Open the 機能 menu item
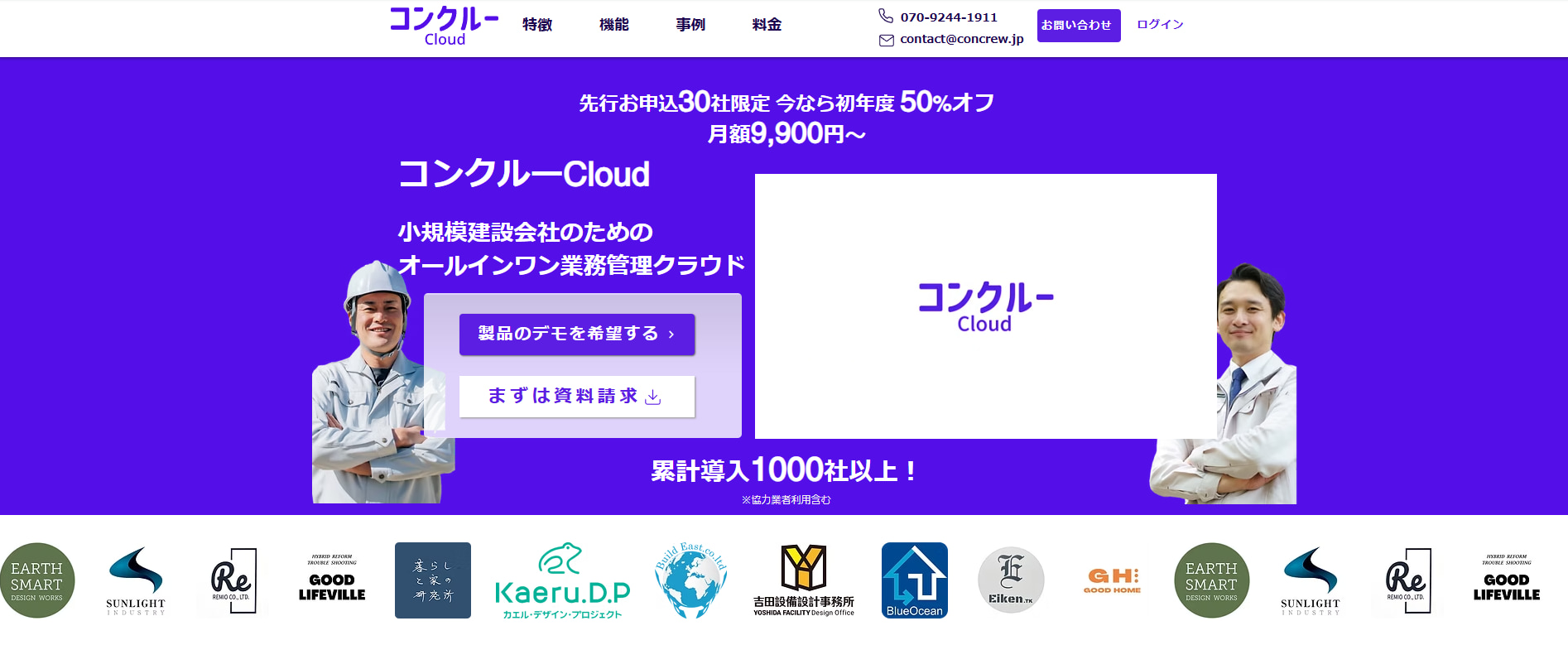This screenshot has height=645, width=1568. [613, 25]
